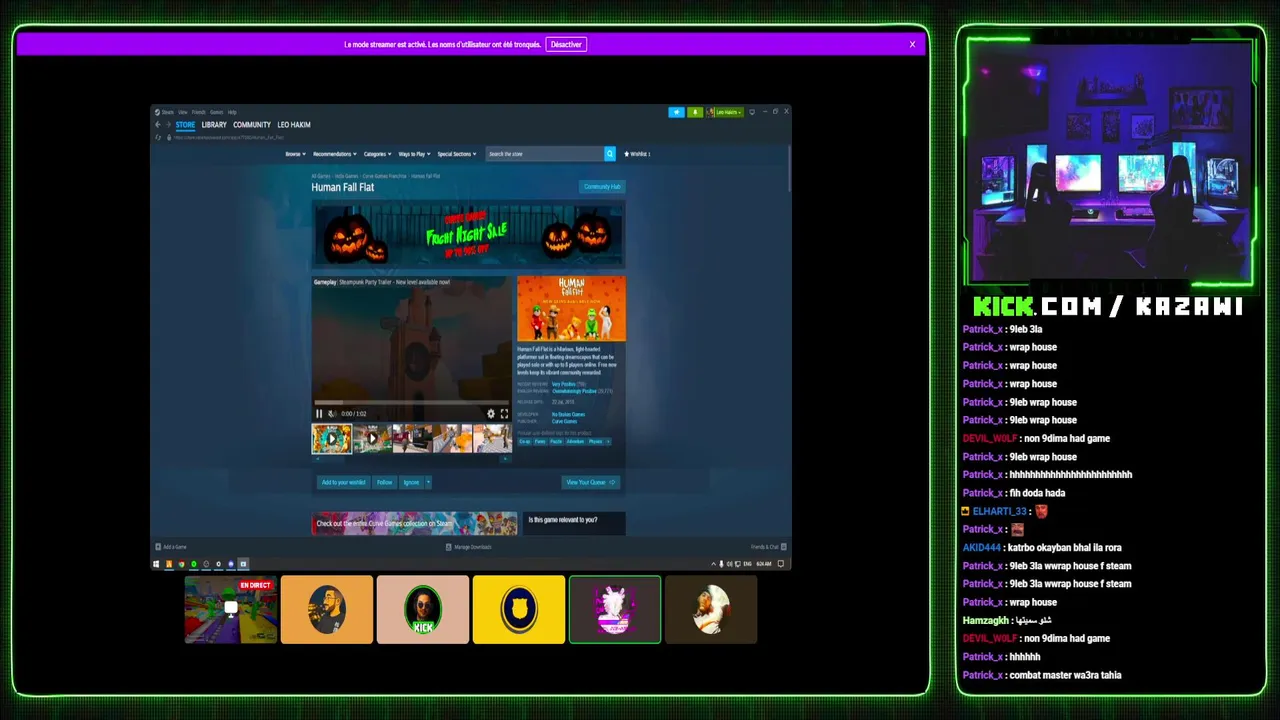The height and width of the screenshot is (720, 1280).
Task: Open the Browse dropdown in store menu
Action: 297,154
